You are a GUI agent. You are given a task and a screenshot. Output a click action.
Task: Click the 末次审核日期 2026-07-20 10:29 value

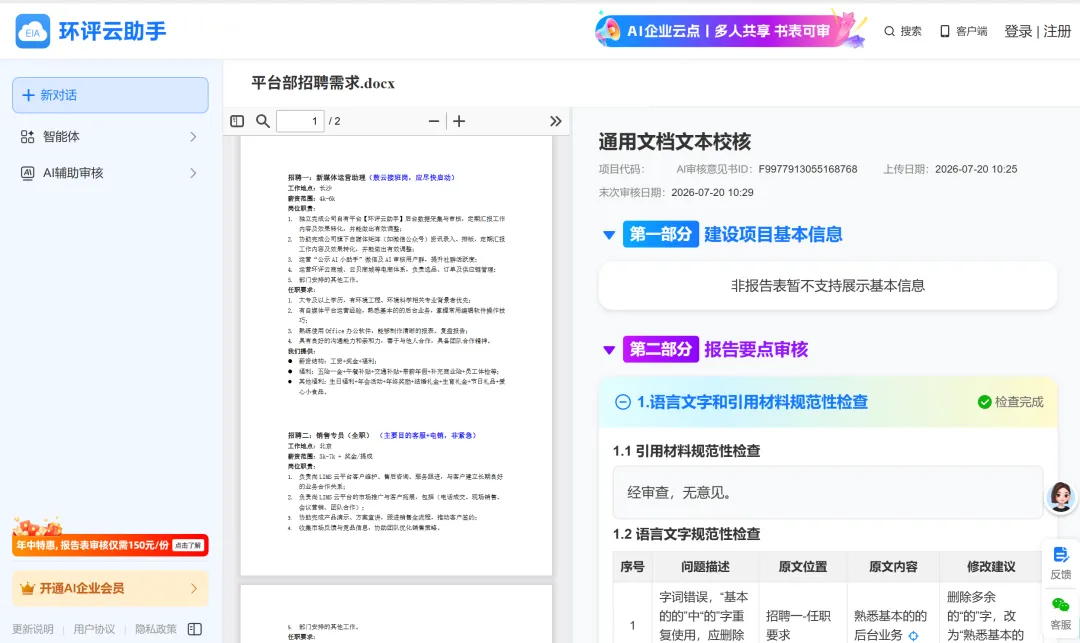pos(712,193)
